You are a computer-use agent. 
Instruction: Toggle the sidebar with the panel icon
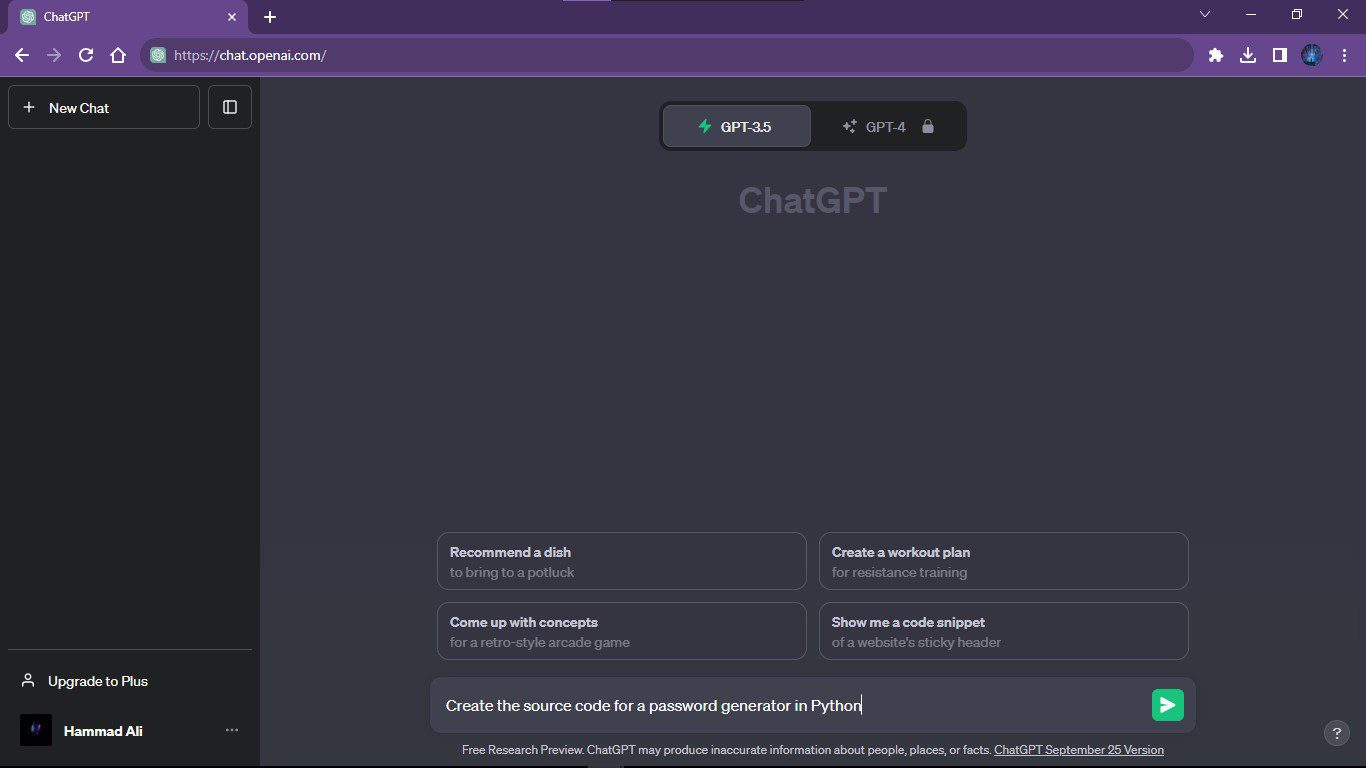230,107
